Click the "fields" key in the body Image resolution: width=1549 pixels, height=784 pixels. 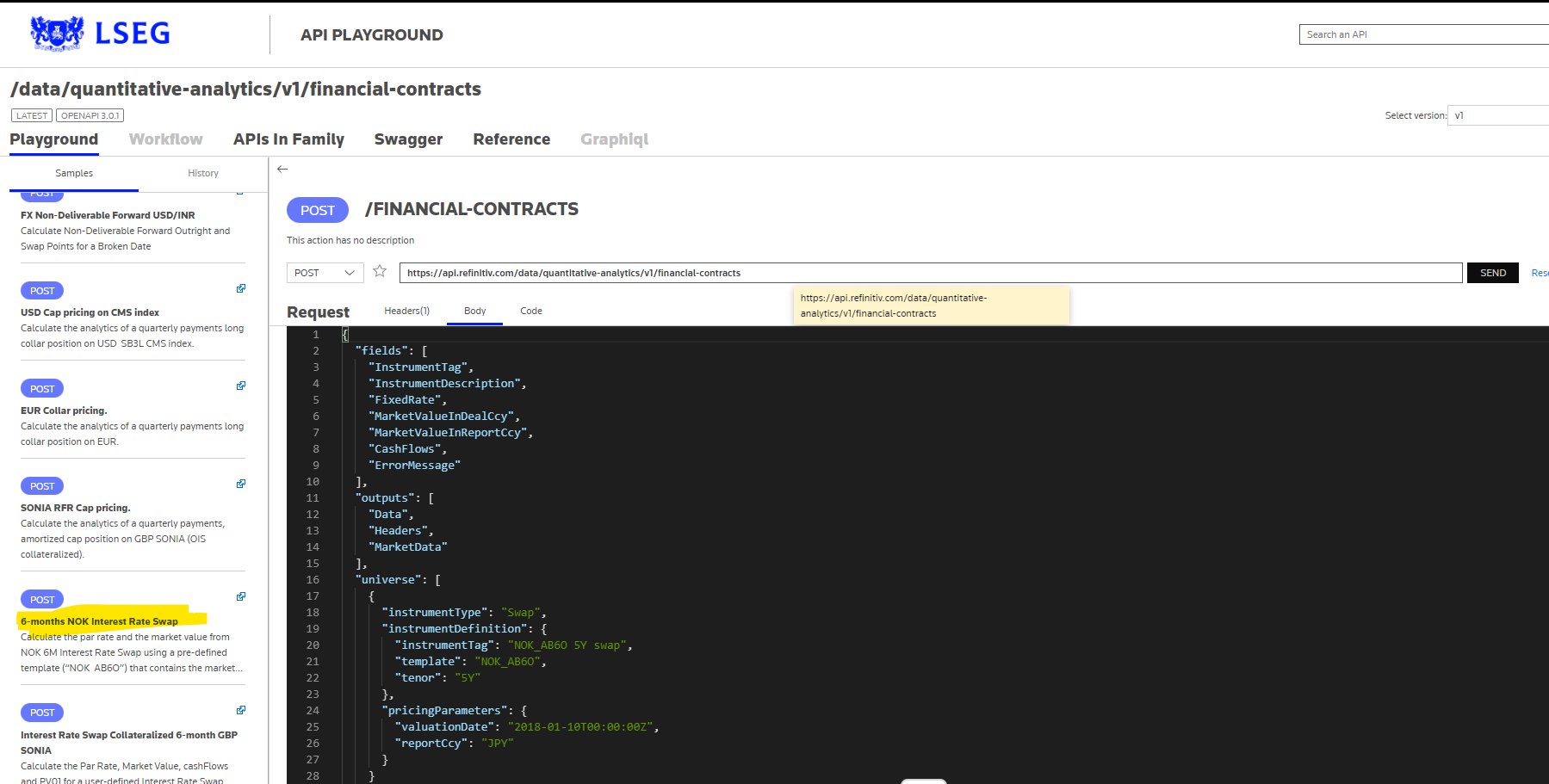pyautogui.click(x=381, y=350)
